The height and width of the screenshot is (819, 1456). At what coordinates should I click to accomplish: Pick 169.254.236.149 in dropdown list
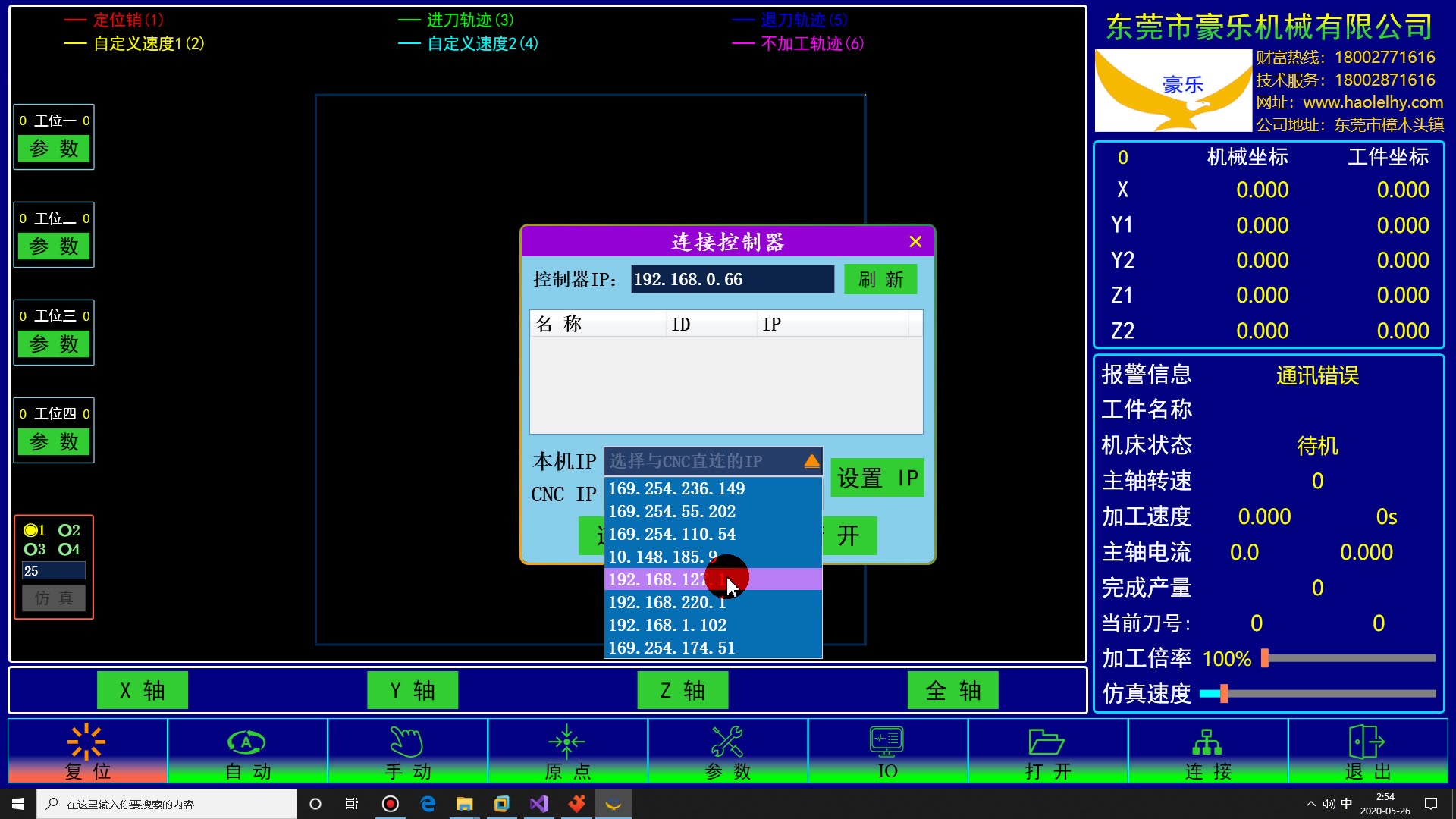676,488
